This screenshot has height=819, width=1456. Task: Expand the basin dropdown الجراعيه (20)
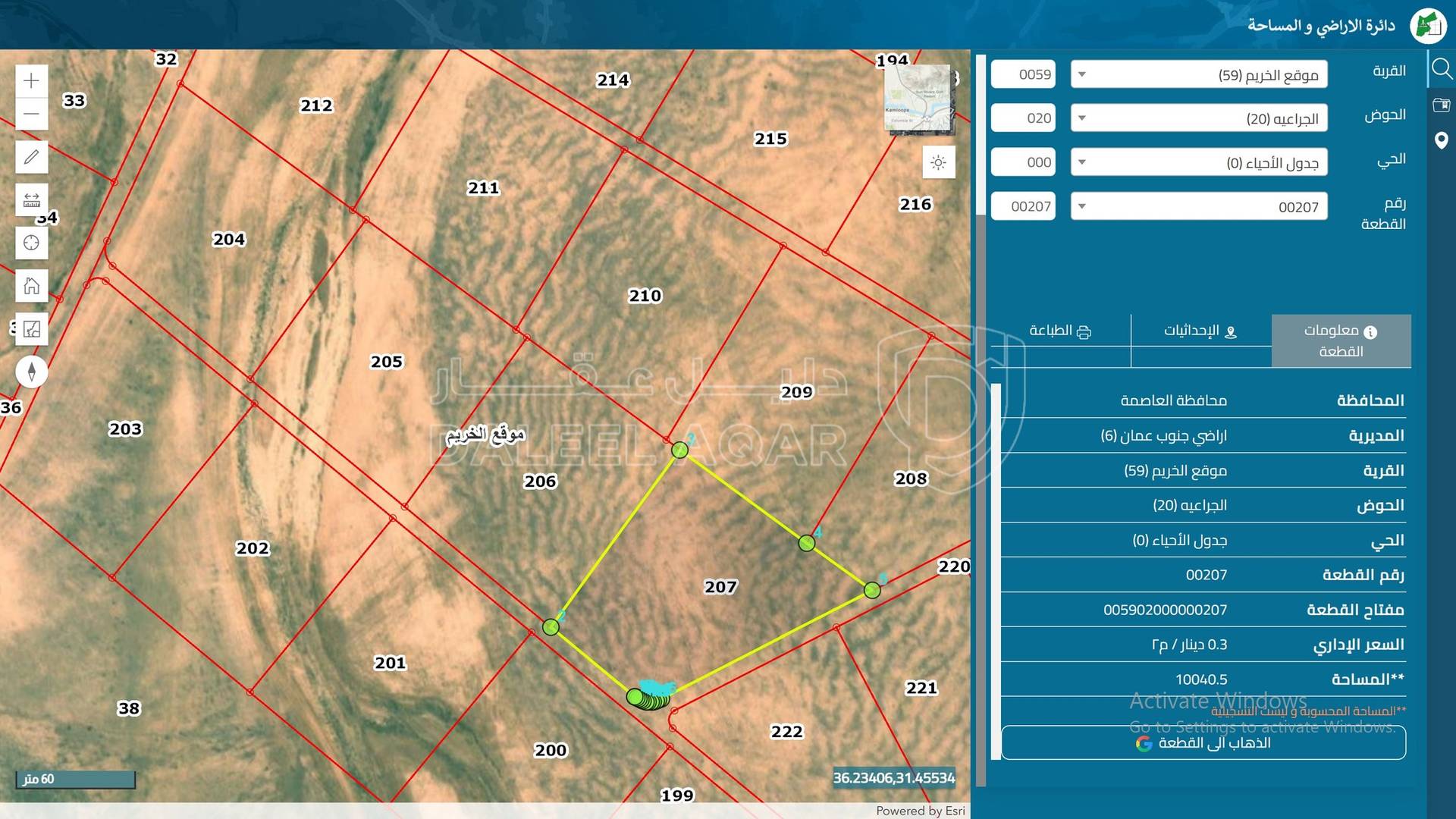[x=1198, y=118]
